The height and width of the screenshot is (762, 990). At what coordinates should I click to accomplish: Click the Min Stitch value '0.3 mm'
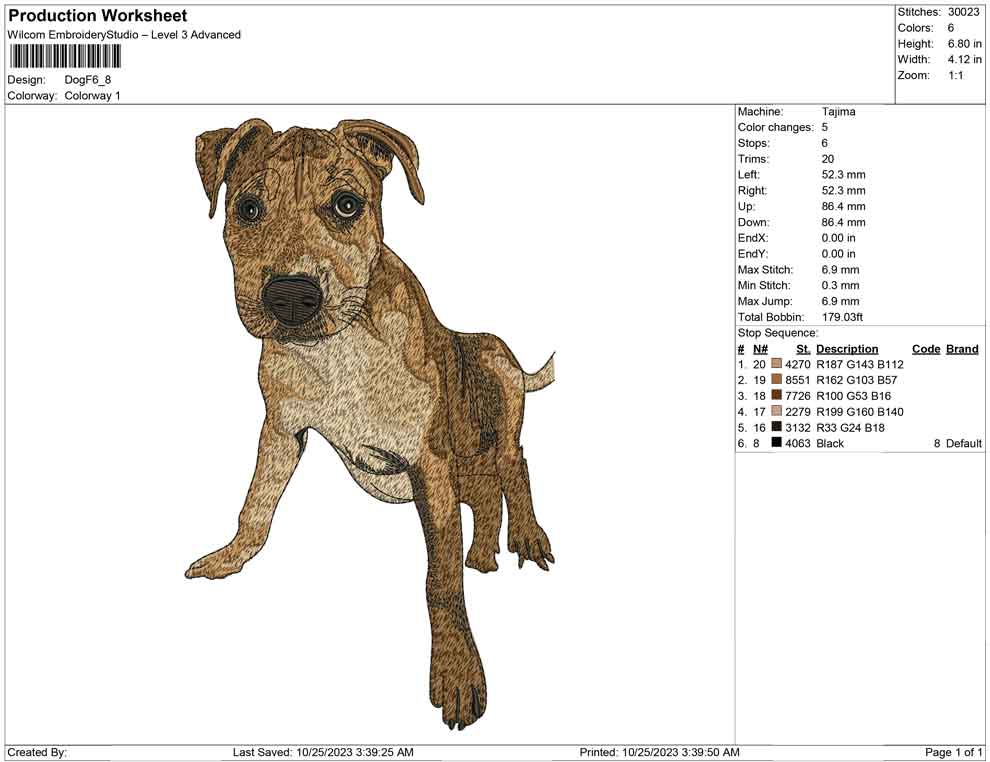coord(840,285)
